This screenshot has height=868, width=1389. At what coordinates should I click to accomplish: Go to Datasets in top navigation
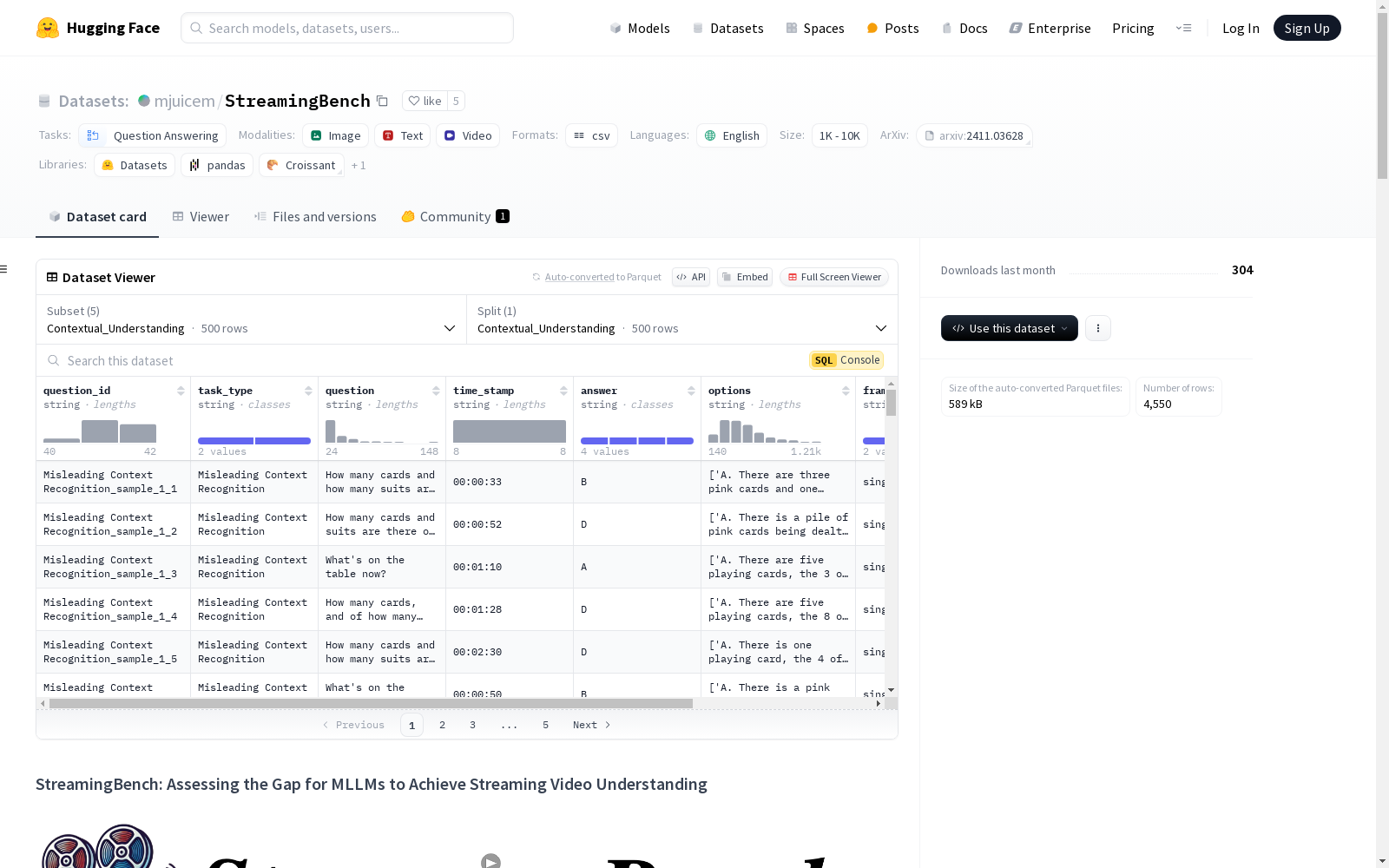(x=727, y=28)
